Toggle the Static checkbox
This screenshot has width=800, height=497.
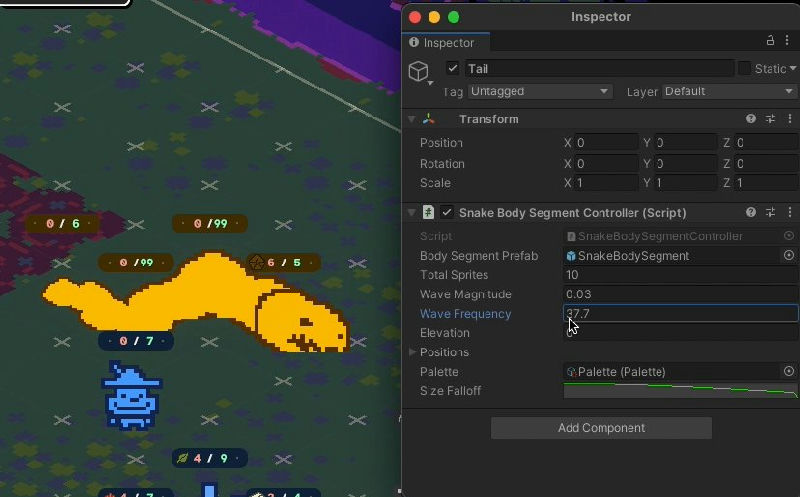click(x=744, y=68)
